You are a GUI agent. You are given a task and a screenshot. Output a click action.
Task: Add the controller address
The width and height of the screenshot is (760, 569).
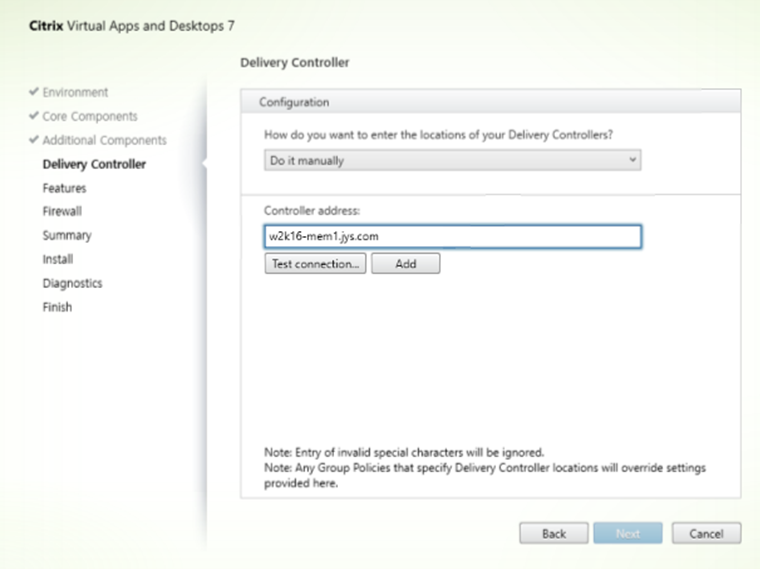(x=406, y=264)
